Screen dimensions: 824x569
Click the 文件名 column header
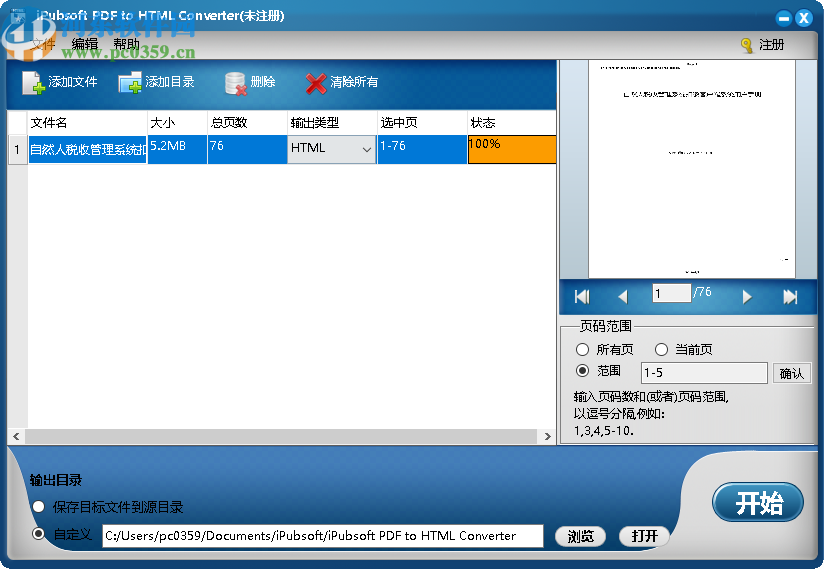[x=87, y=123]
